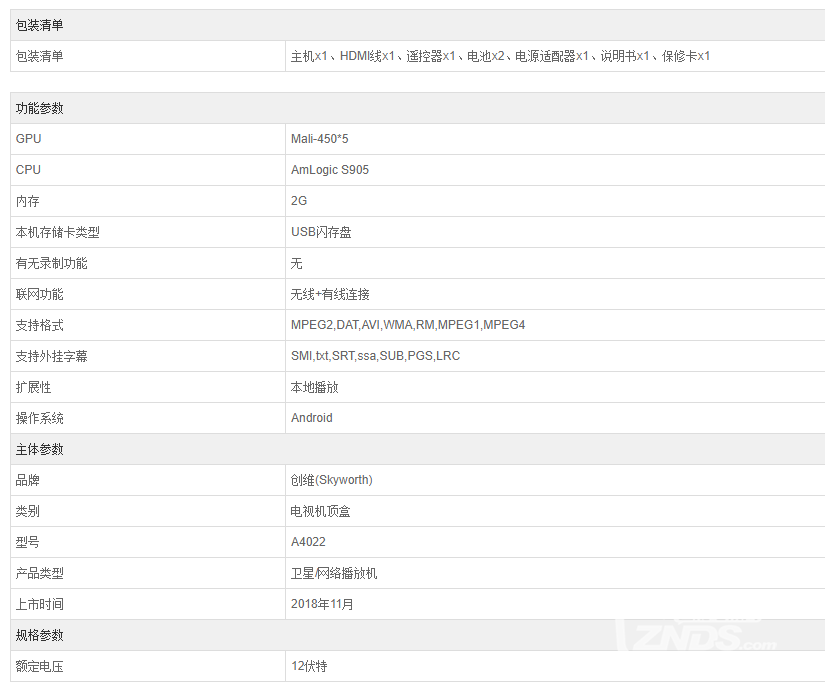
Task: Click the 型号 label
Action: click(27, 543)
